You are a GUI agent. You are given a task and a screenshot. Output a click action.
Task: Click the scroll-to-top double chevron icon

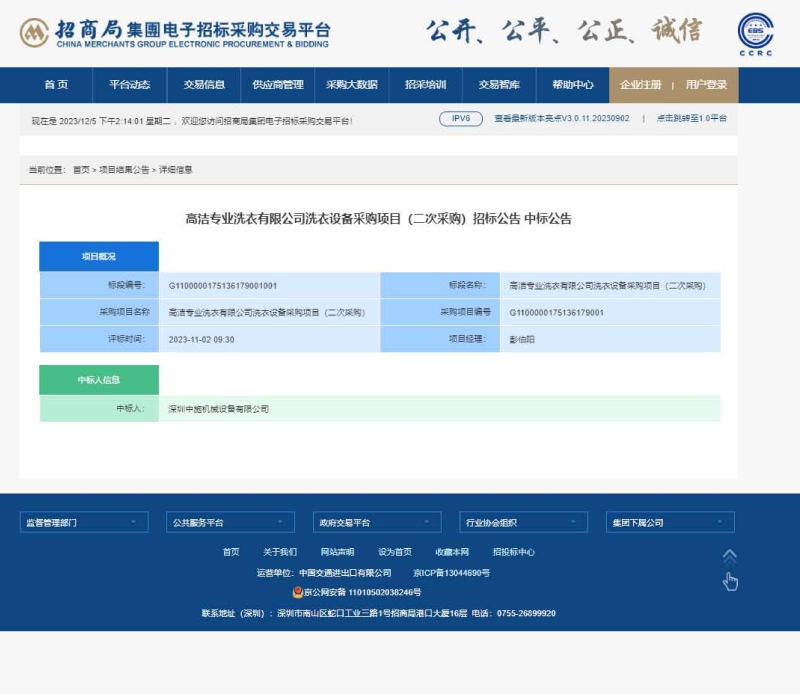pos(730,555)
